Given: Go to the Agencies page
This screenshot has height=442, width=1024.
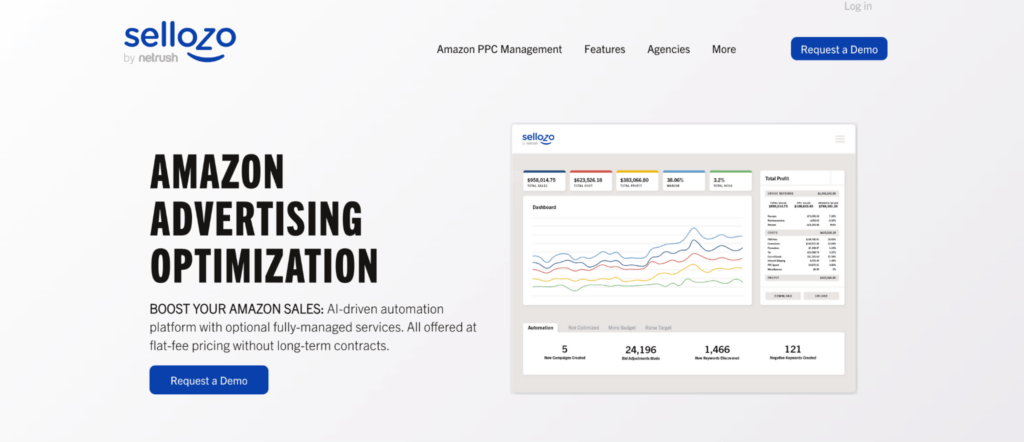Looking at the screenshot, I should [668, 49].
